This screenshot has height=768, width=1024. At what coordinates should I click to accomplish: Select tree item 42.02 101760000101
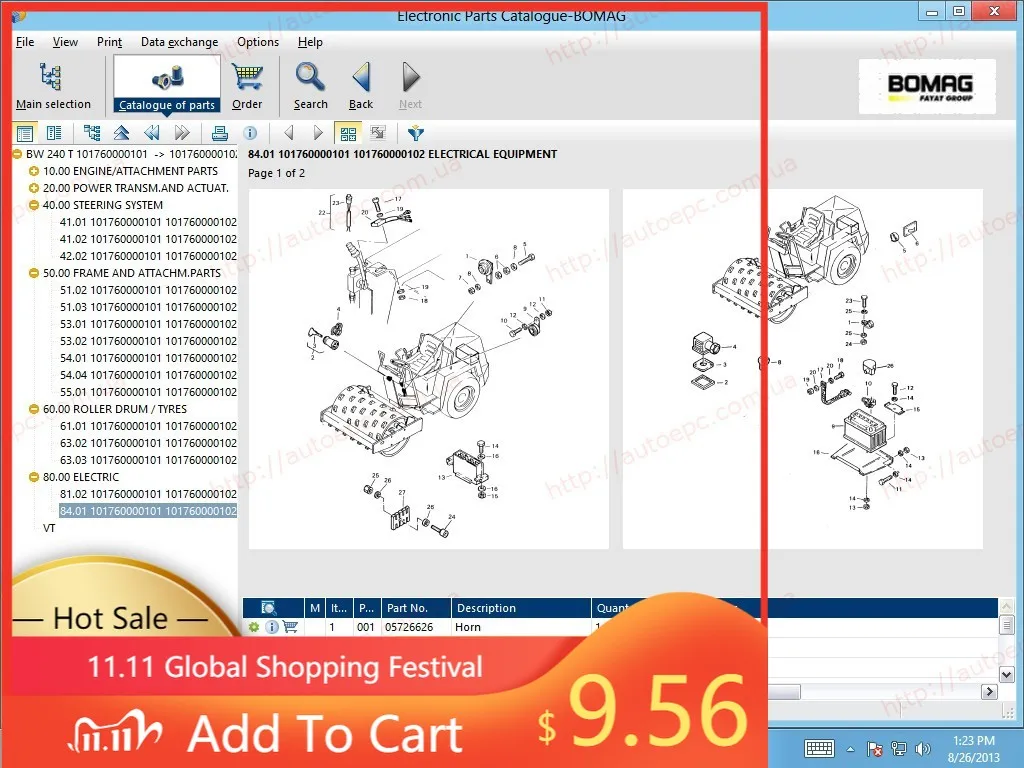(x=148, y=256)
